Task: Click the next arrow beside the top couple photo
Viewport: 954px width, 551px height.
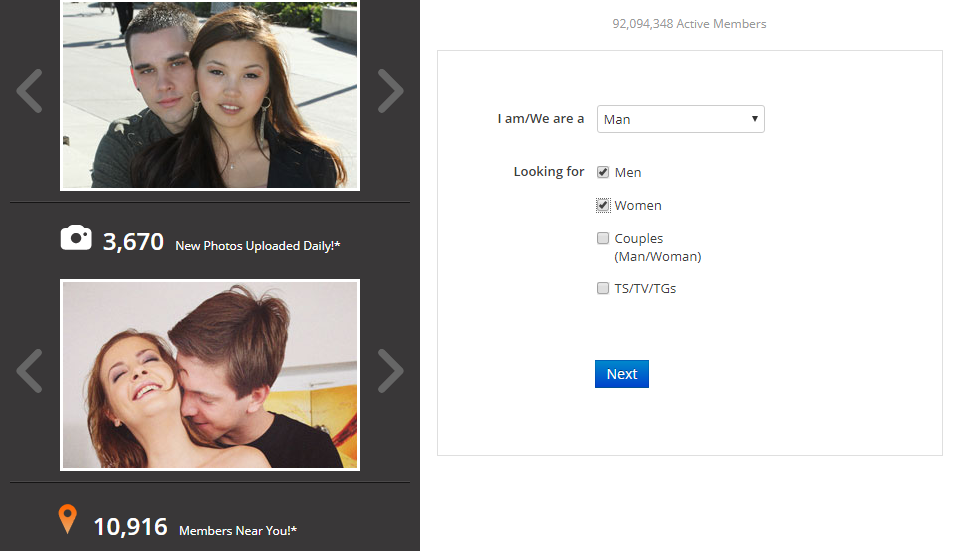Action: pyautogui.click(x=390, y=91)
